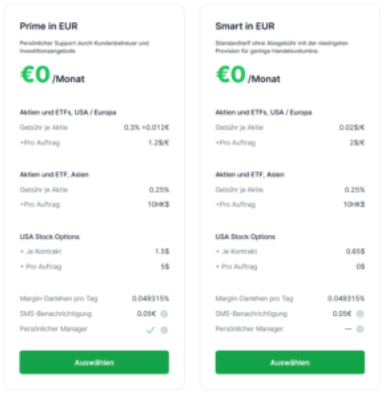
Task: Open info icon beside Prime Persönlicher Manager
Action: point(164,330)
